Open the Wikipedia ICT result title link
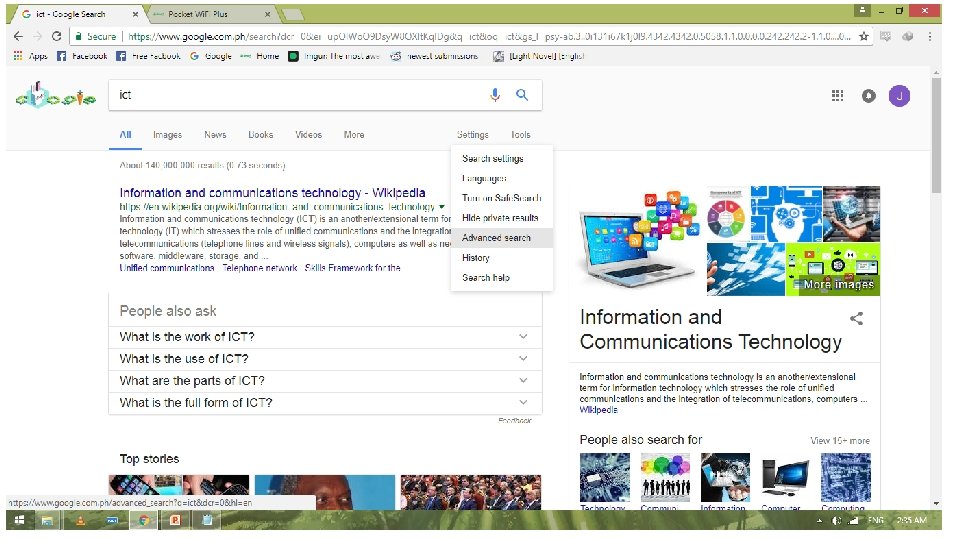Viewport: 960px width, 540px height. tap(272, 193)
